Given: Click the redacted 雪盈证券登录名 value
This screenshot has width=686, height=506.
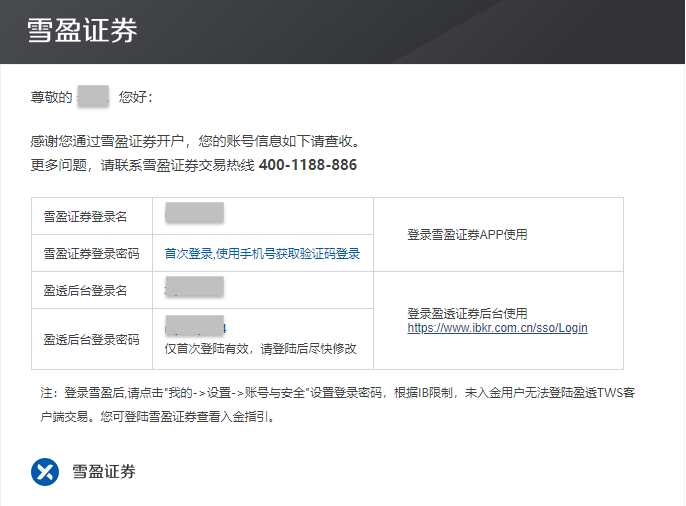Looking at the screenshot, I should (195, 213).
